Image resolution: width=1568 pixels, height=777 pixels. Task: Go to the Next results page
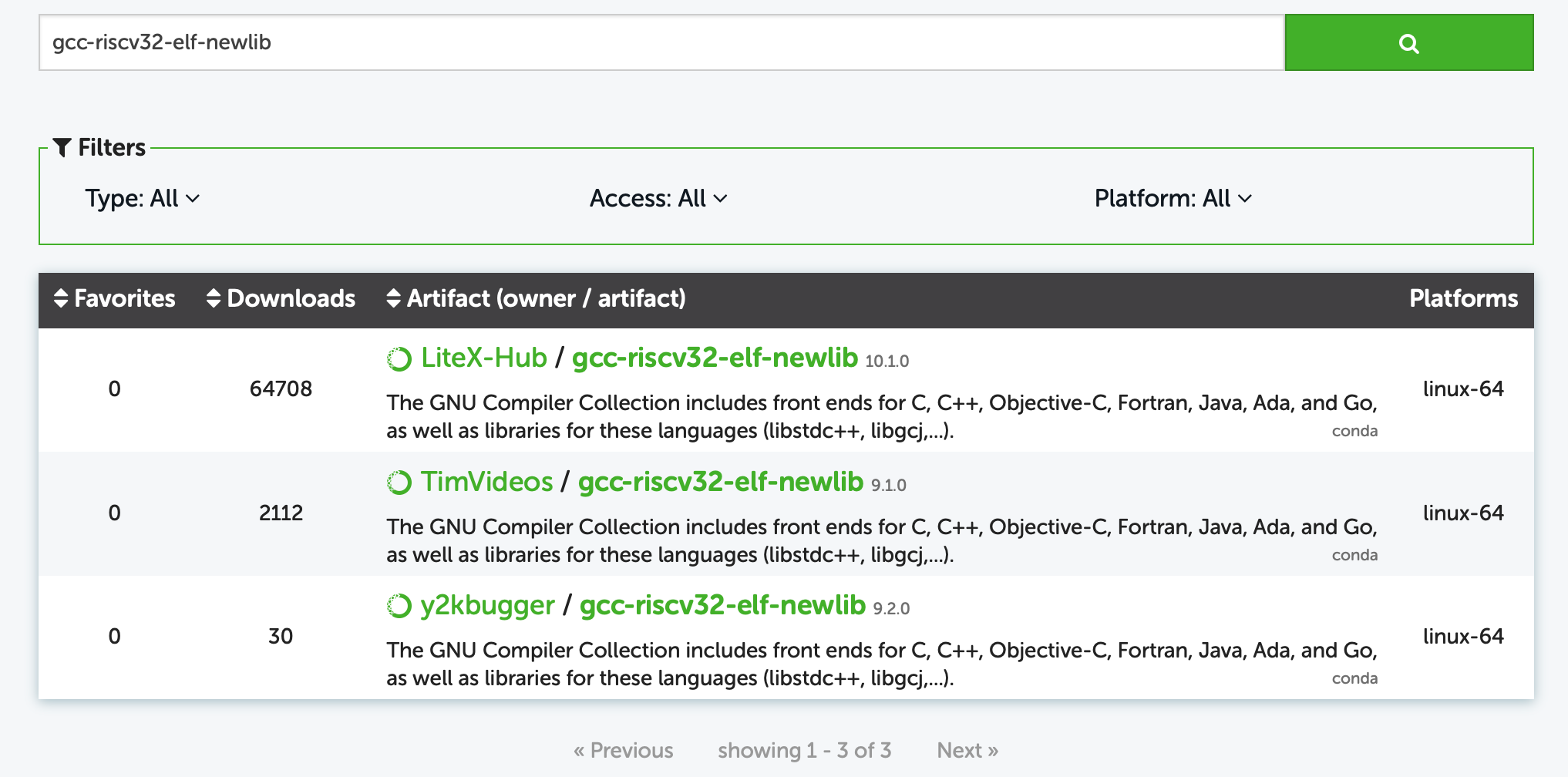967,750
